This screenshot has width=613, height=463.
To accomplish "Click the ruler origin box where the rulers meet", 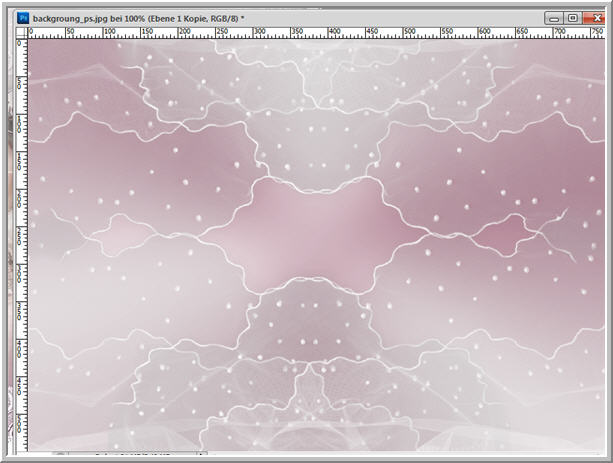I will tap(22, 33).
